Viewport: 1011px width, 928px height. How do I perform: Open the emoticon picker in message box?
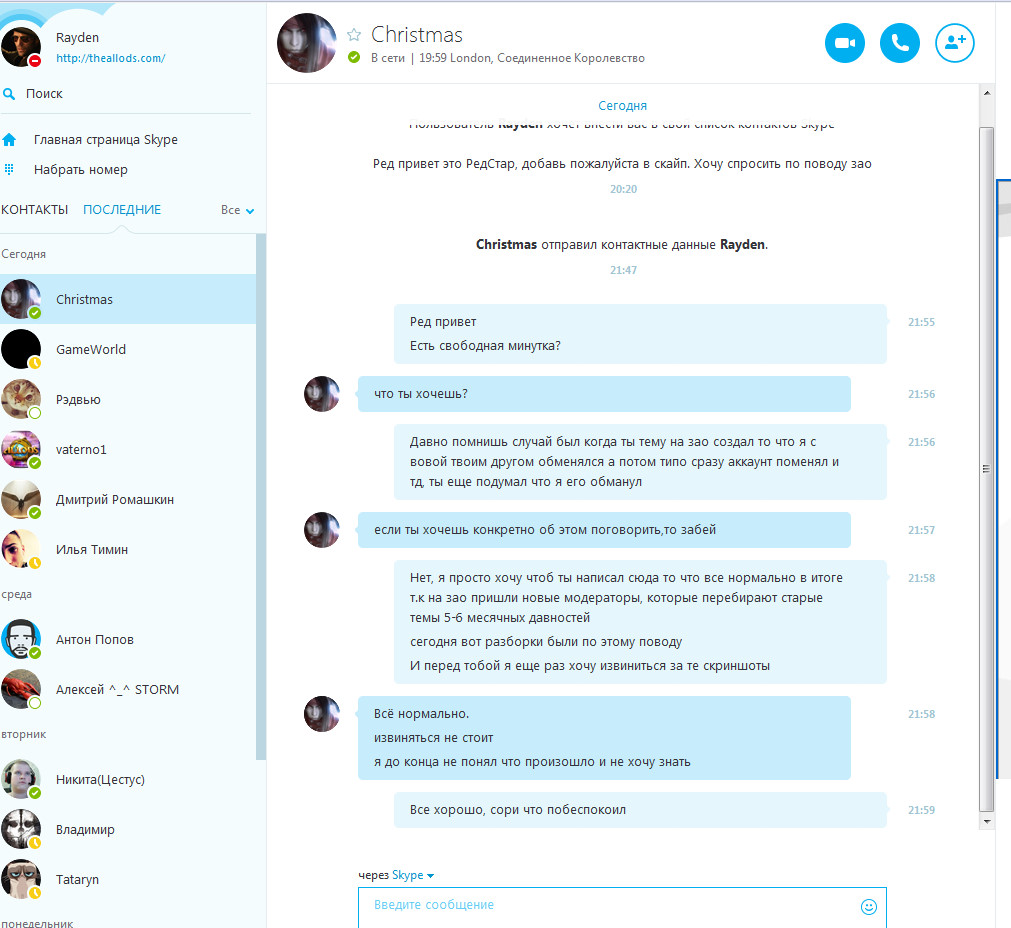(x=869, y=907)
